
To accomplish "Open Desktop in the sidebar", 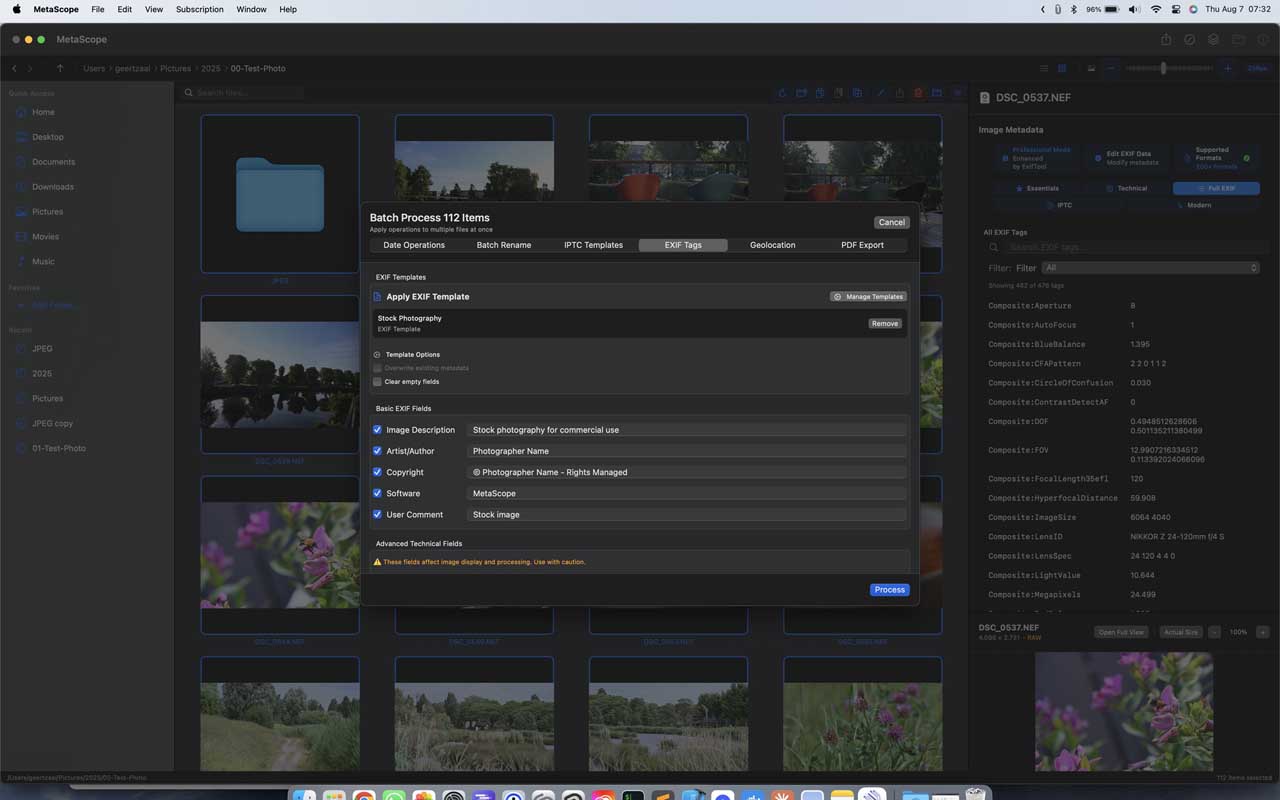I will tap(47, 137).
